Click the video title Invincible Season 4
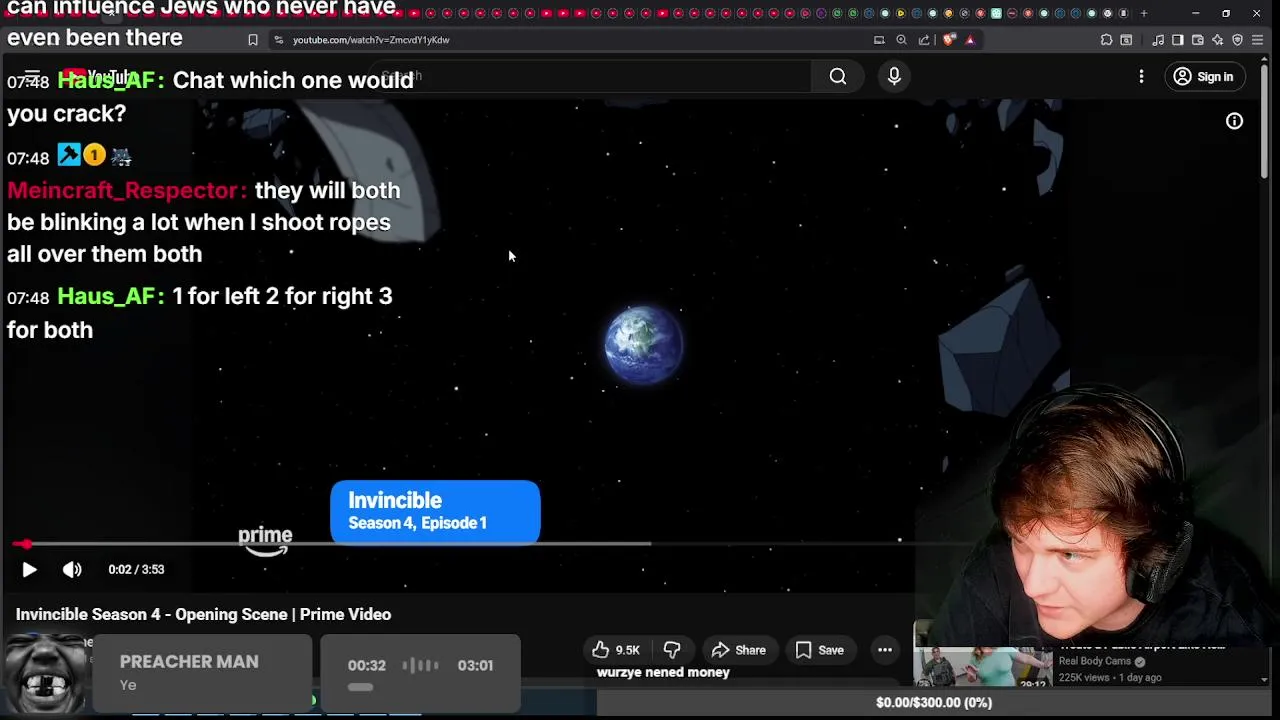The width and height of the screenshot is (1280, 720). [203, 614]
